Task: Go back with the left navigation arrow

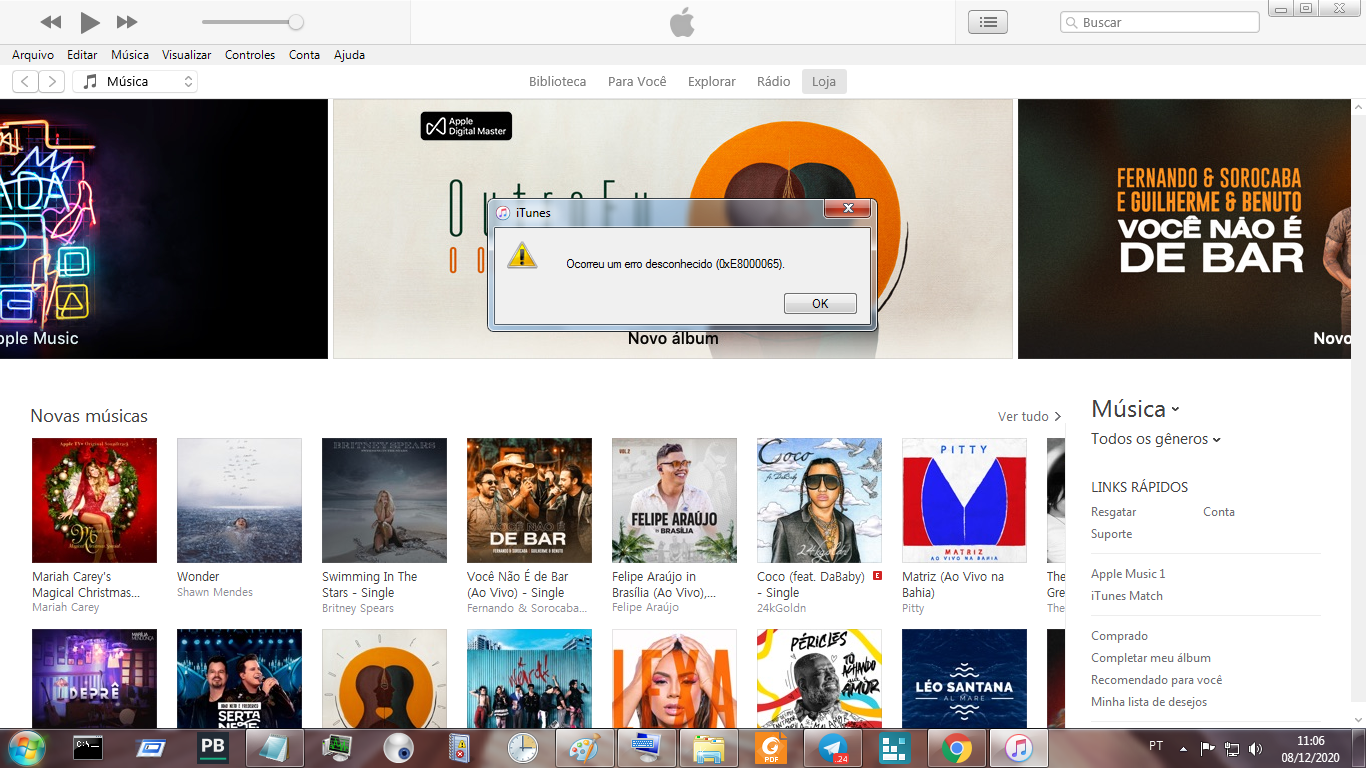Action: tap(25, 82)
